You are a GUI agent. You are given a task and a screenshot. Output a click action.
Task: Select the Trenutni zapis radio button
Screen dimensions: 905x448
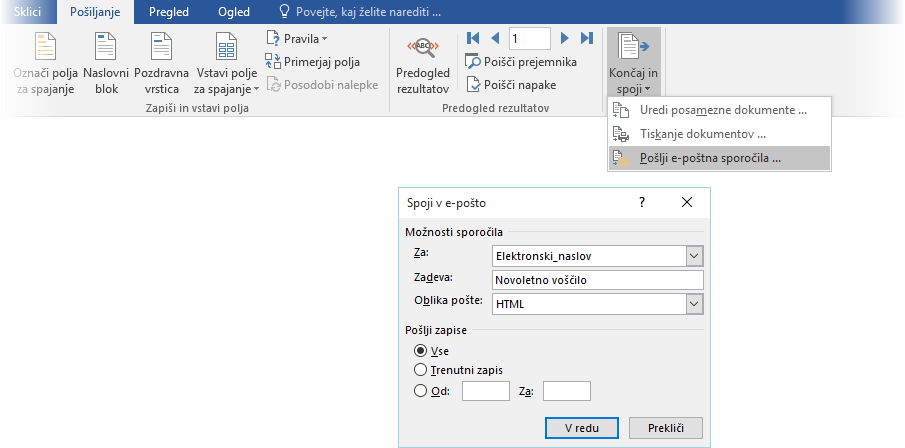tap(420, 369)
